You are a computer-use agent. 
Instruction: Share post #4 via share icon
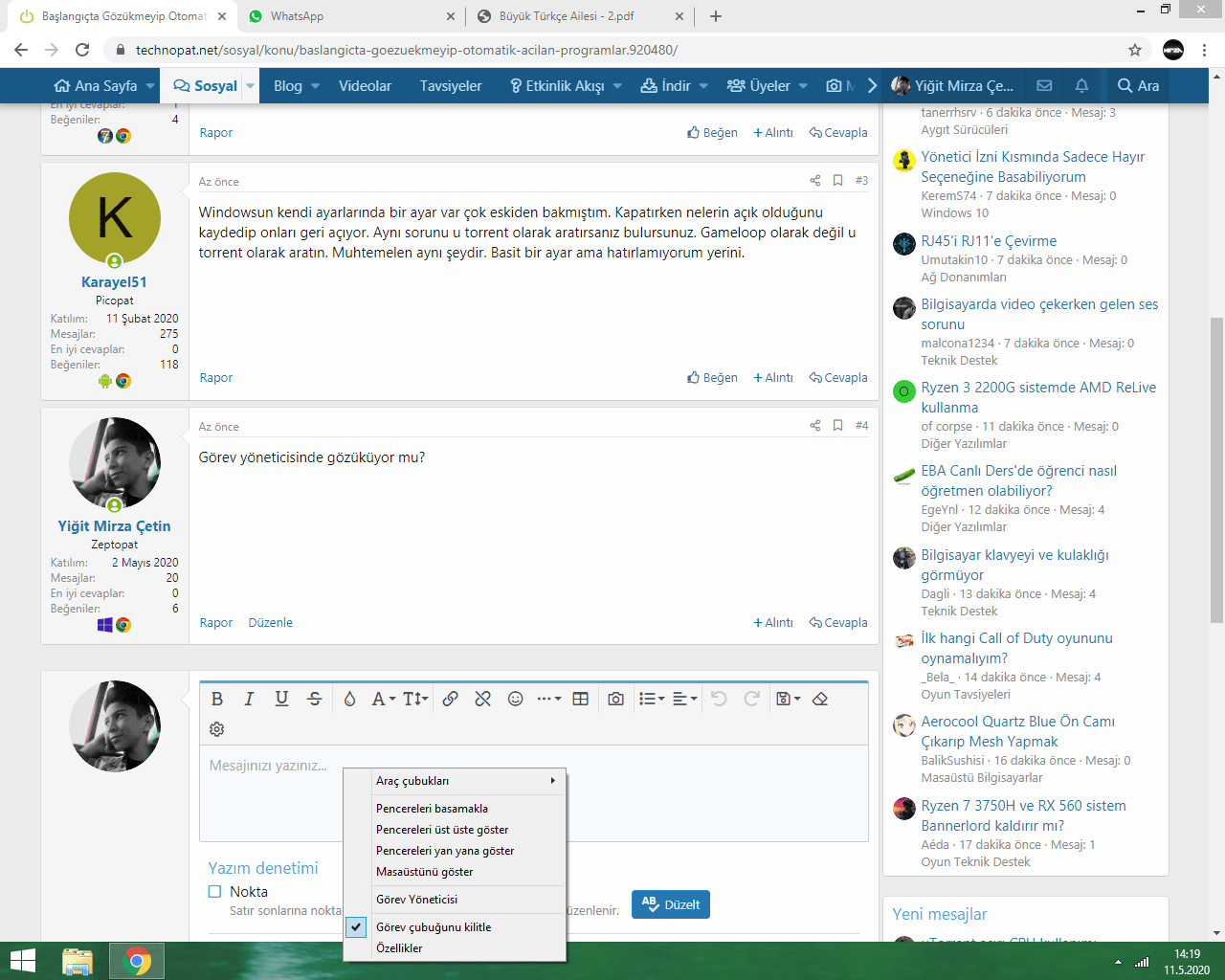pyautogui.click(x=815, y=425)
